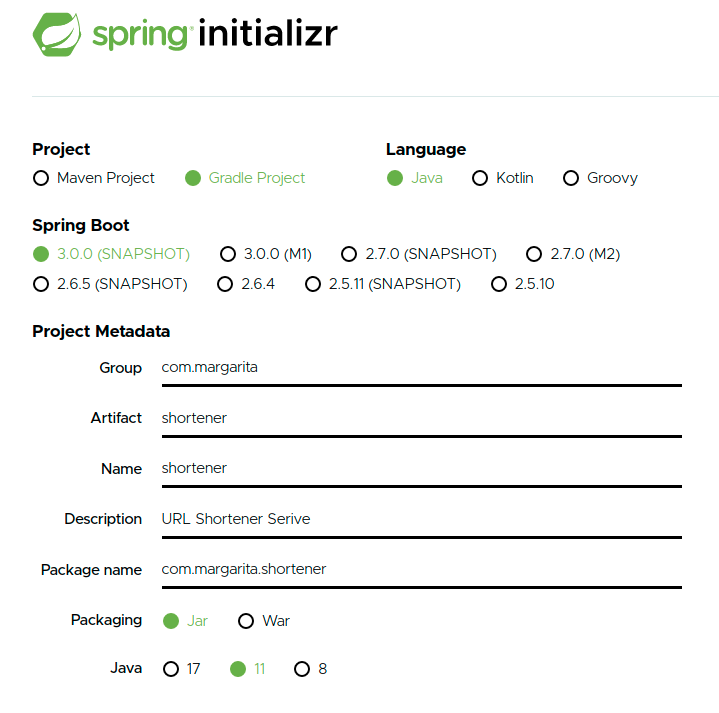Image resolution: width=719 pixels, height=713 pixels.
Task: Switch packaging to War
Action: [246, 622]
